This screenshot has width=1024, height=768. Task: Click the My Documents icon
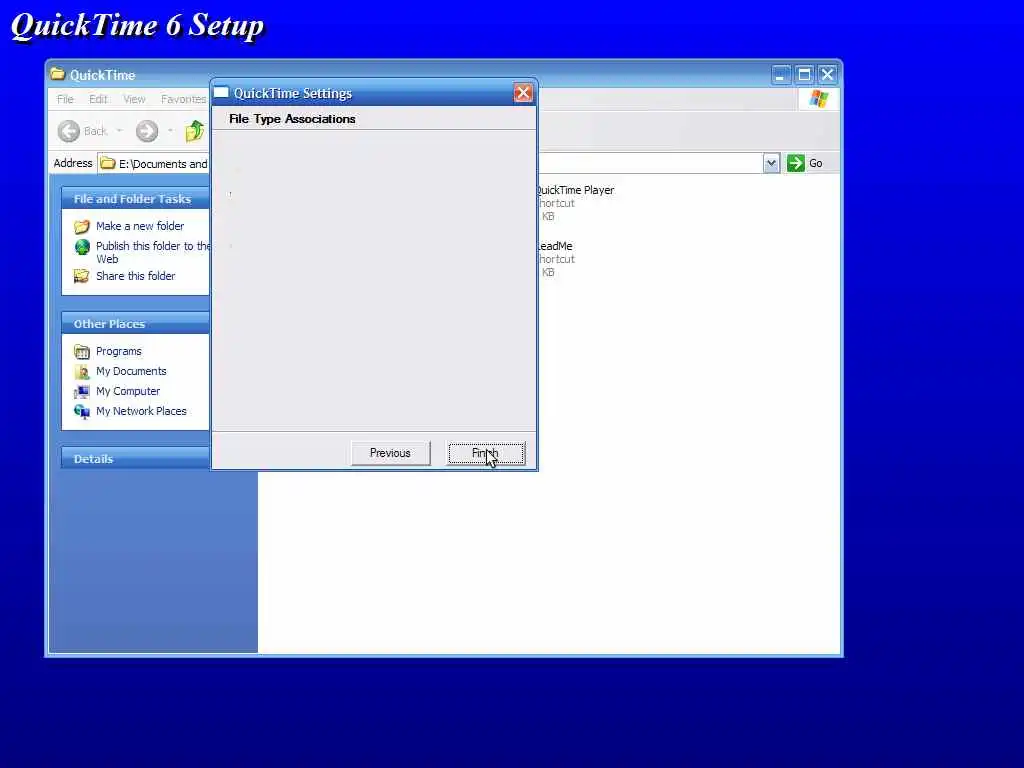coord(82,372)
